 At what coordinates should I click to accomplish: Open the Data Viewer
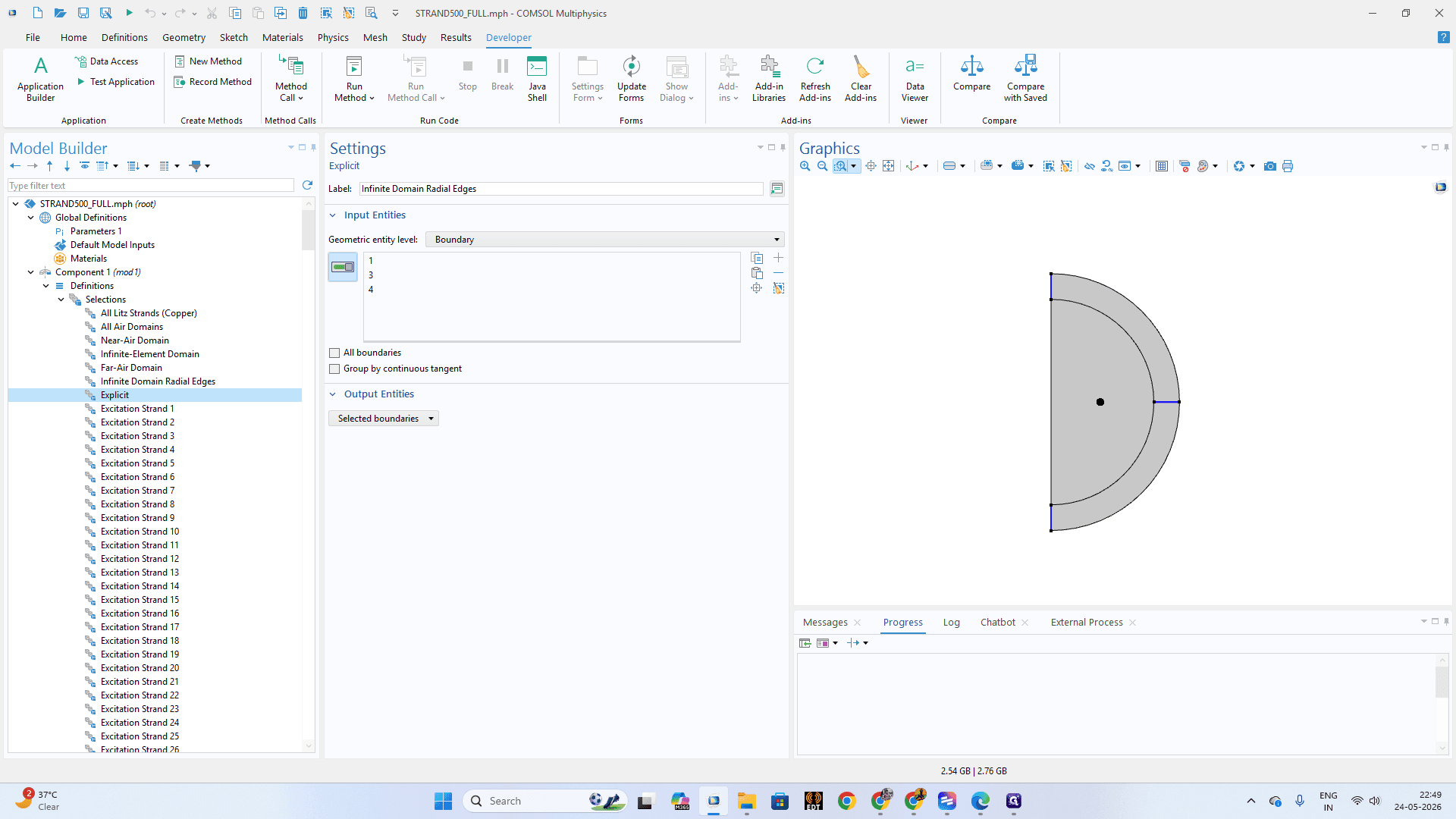(x=915, y=78)
